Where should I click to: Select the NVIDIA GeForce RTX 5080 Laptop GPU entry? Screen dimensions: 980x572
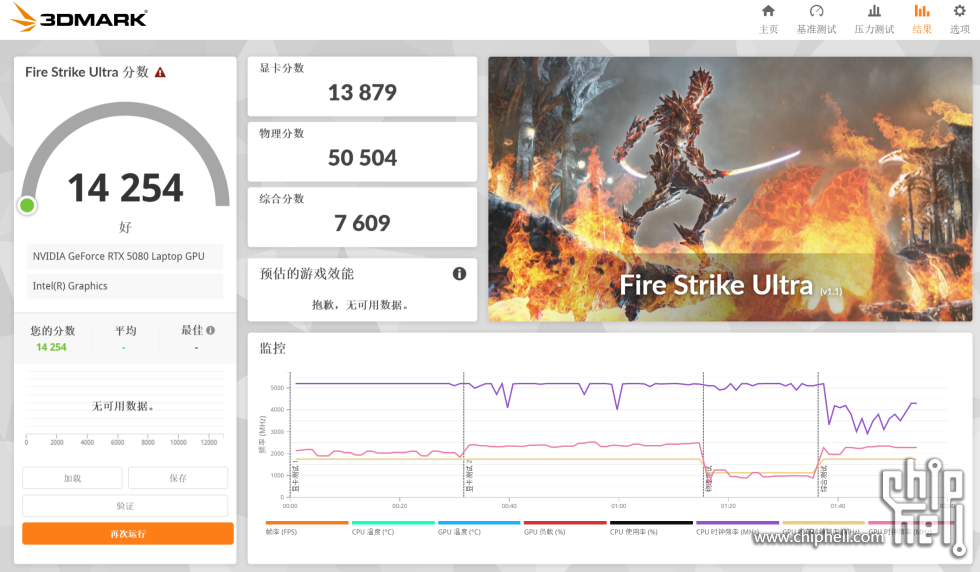[125, 256]
